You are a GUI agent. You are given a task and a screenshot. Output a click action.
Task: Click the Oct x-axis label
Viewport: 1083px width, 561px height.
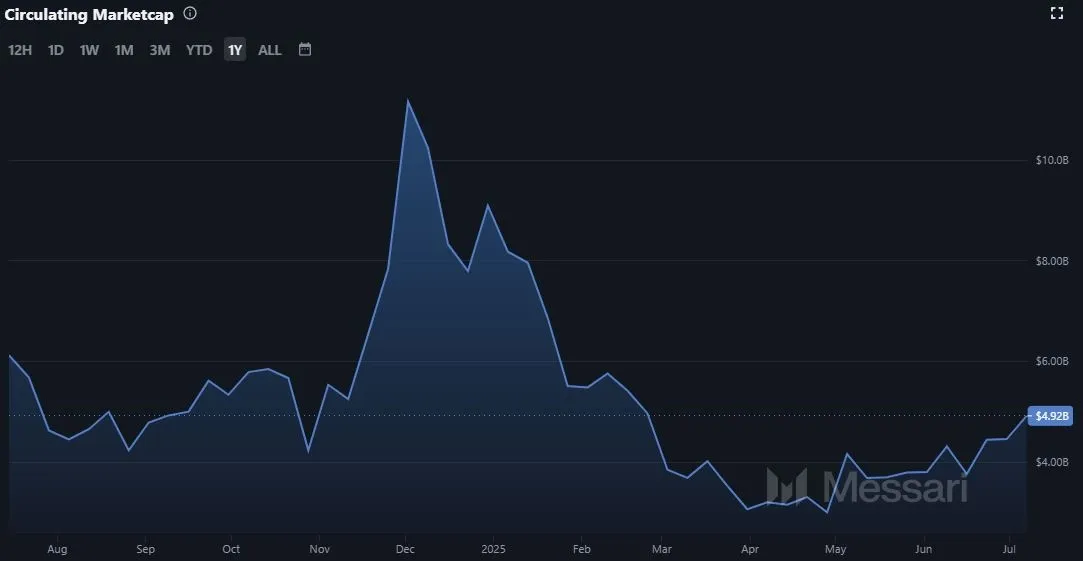[231, 549]
